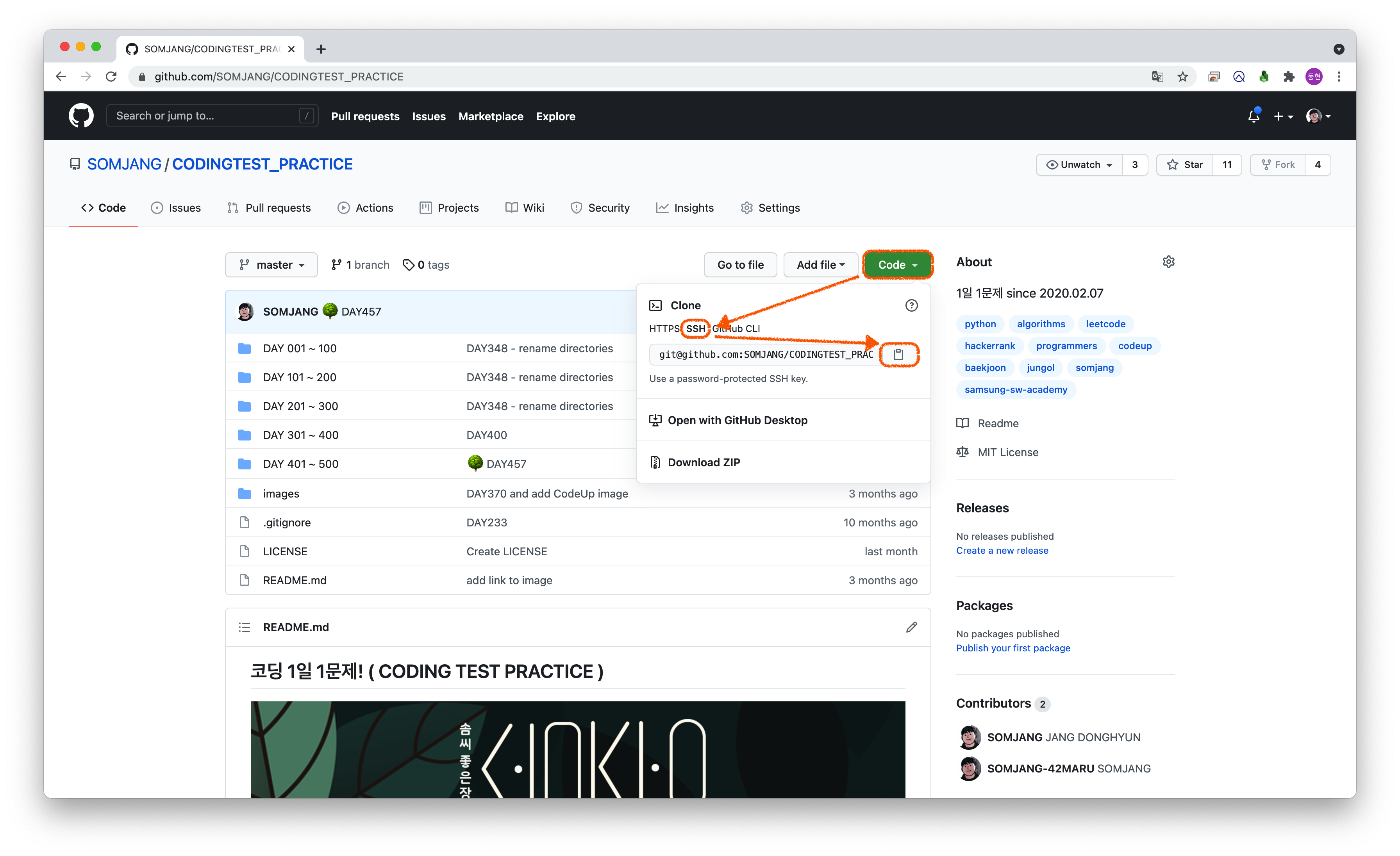
Task: Open the samsung-sw-academy topic tag
Action: tap(1015, 390)
